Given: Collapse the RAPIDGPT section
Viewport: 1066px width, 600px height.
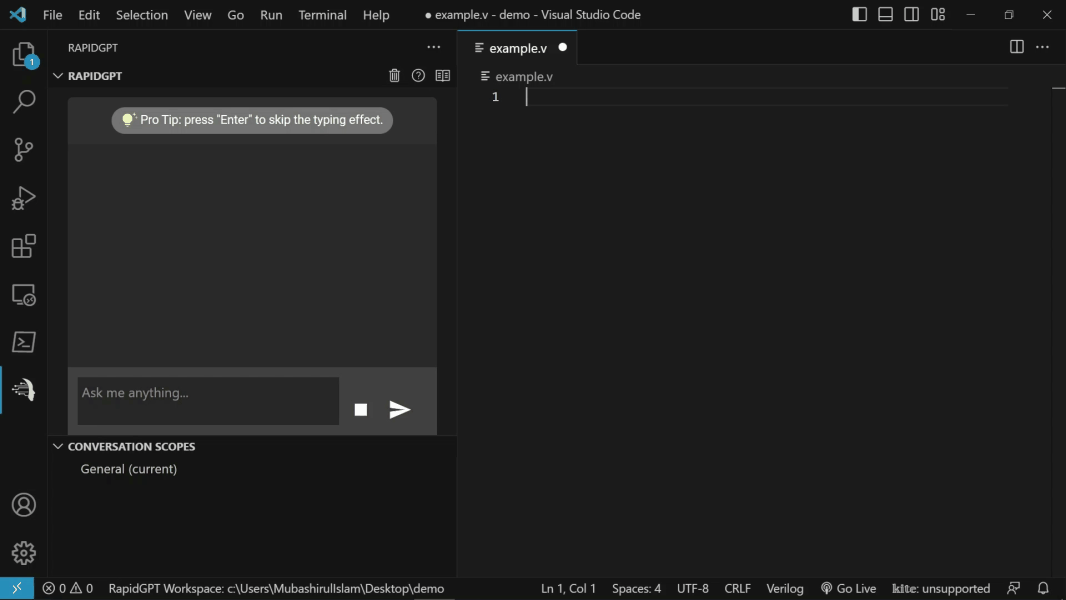Looking at the screenshot, I should (58, 75).
